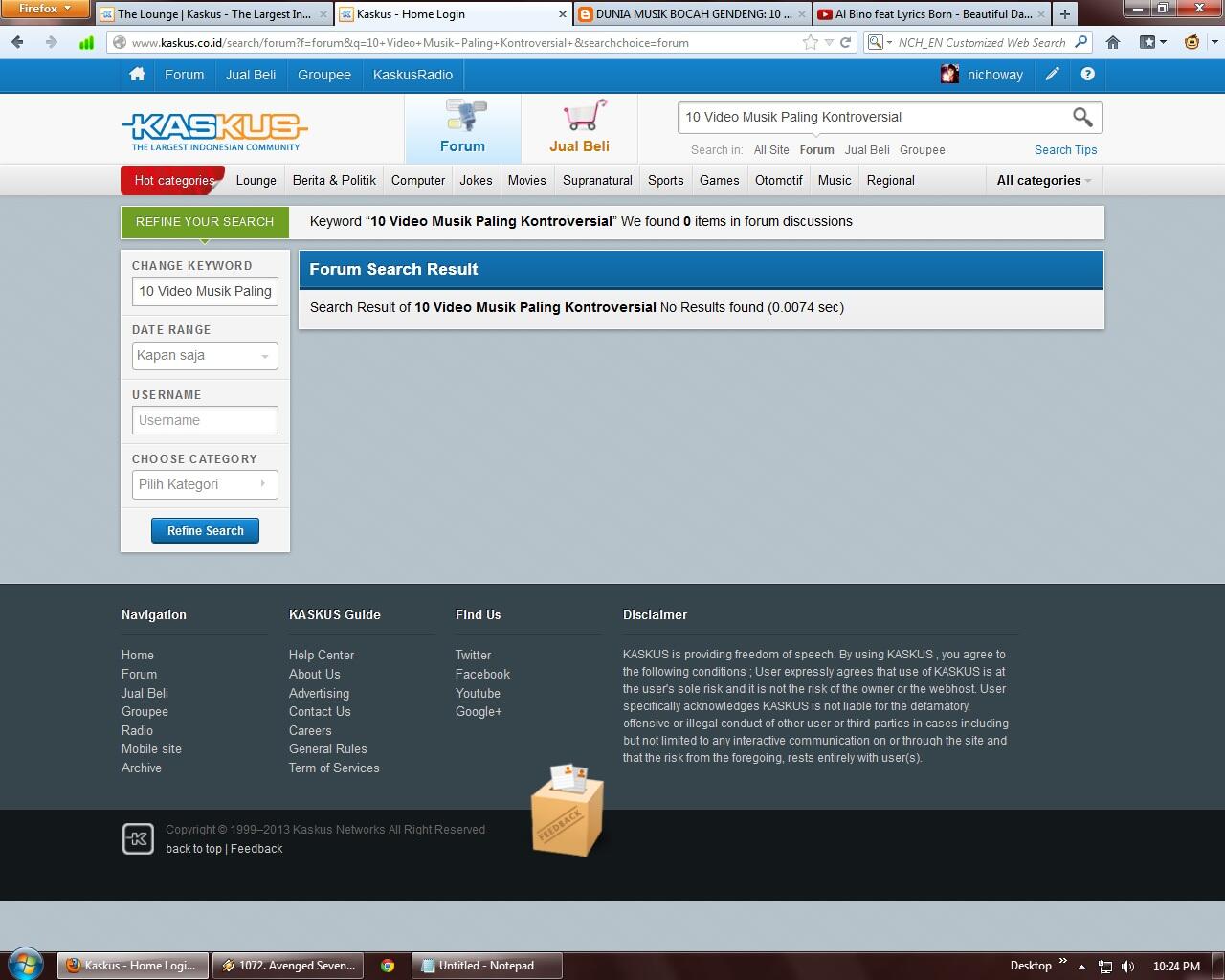
Task: Reload page with refresh icon
Action: click(x=845, y=42)
